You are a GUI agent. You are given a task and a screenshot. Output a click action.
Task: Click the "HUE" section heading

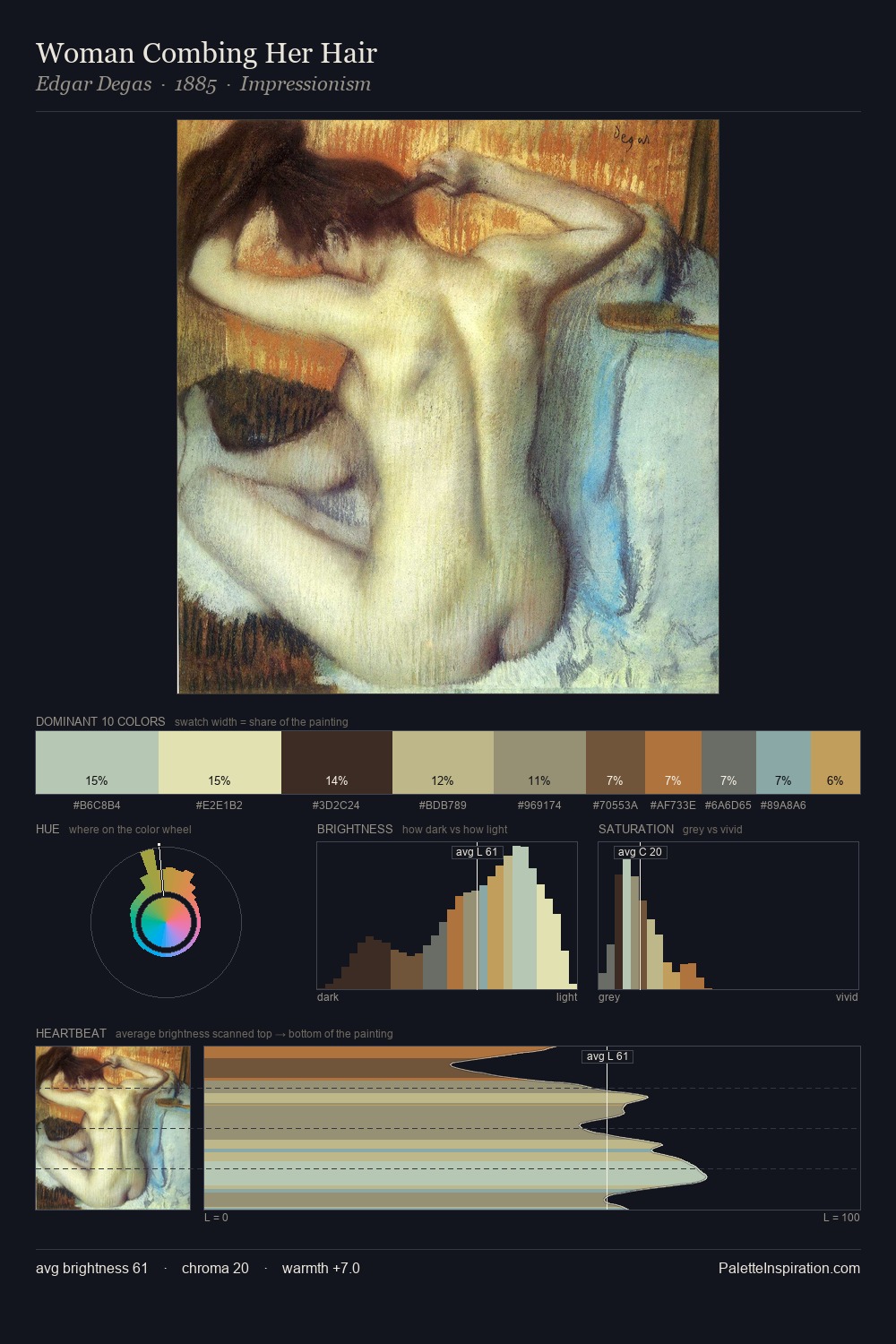point(47,829)
